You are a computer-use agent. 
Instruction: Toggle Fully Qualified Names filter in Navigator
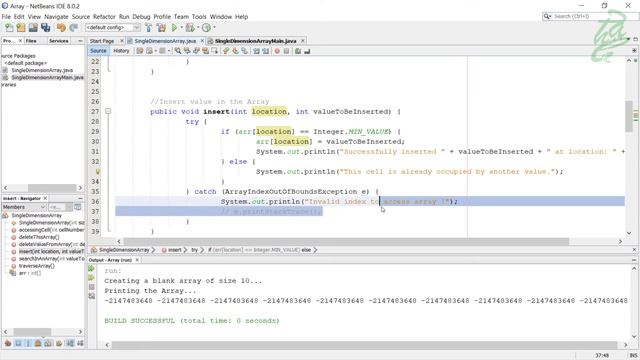tap(59, 343)
